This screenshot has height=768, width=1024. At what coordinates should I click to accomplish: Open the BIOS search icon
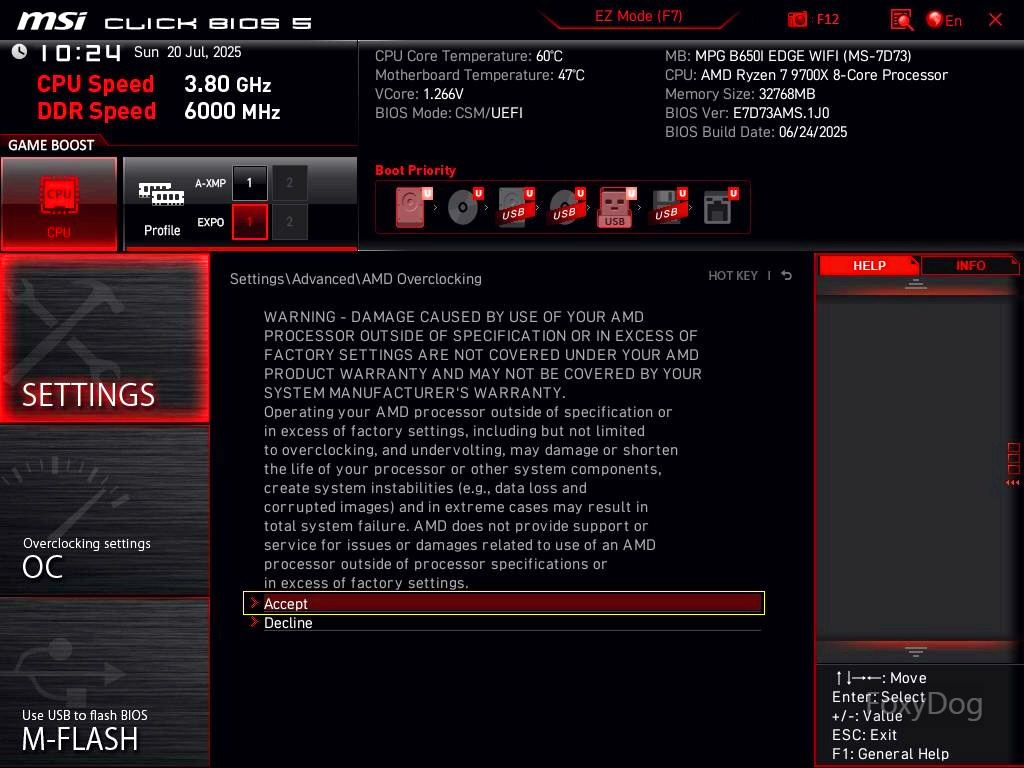(x=901, y=20)
